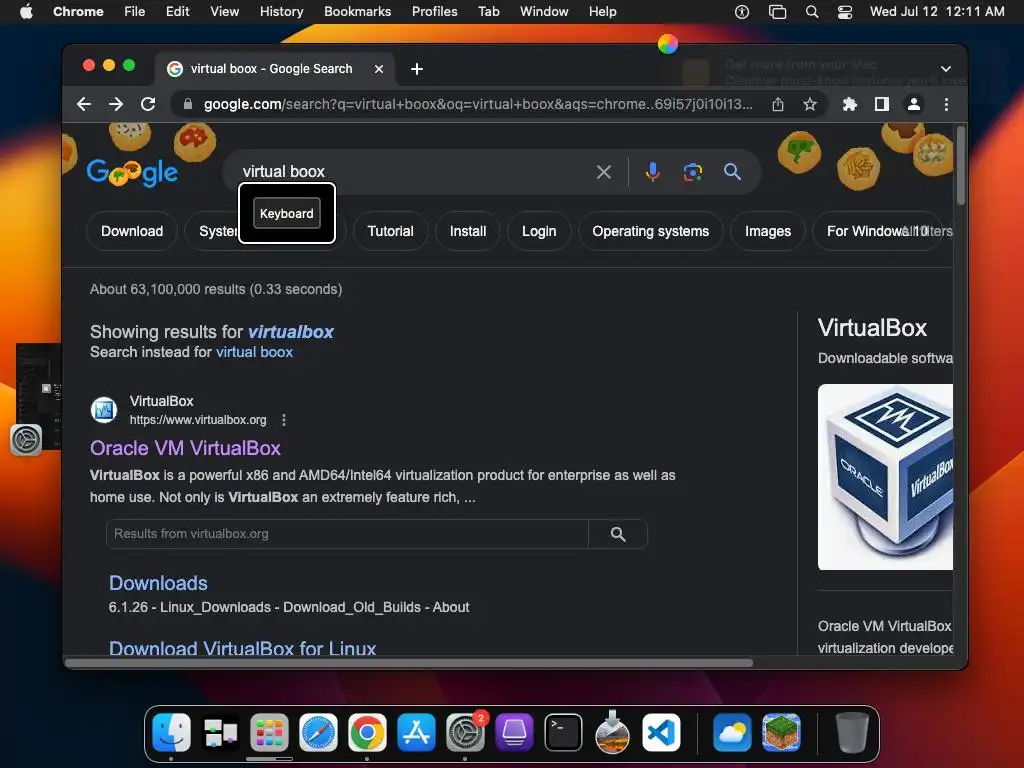Open the Trash in the Dock
Image resolution: width=1024 pixels, height=768 pixels.
coord(852,732)
